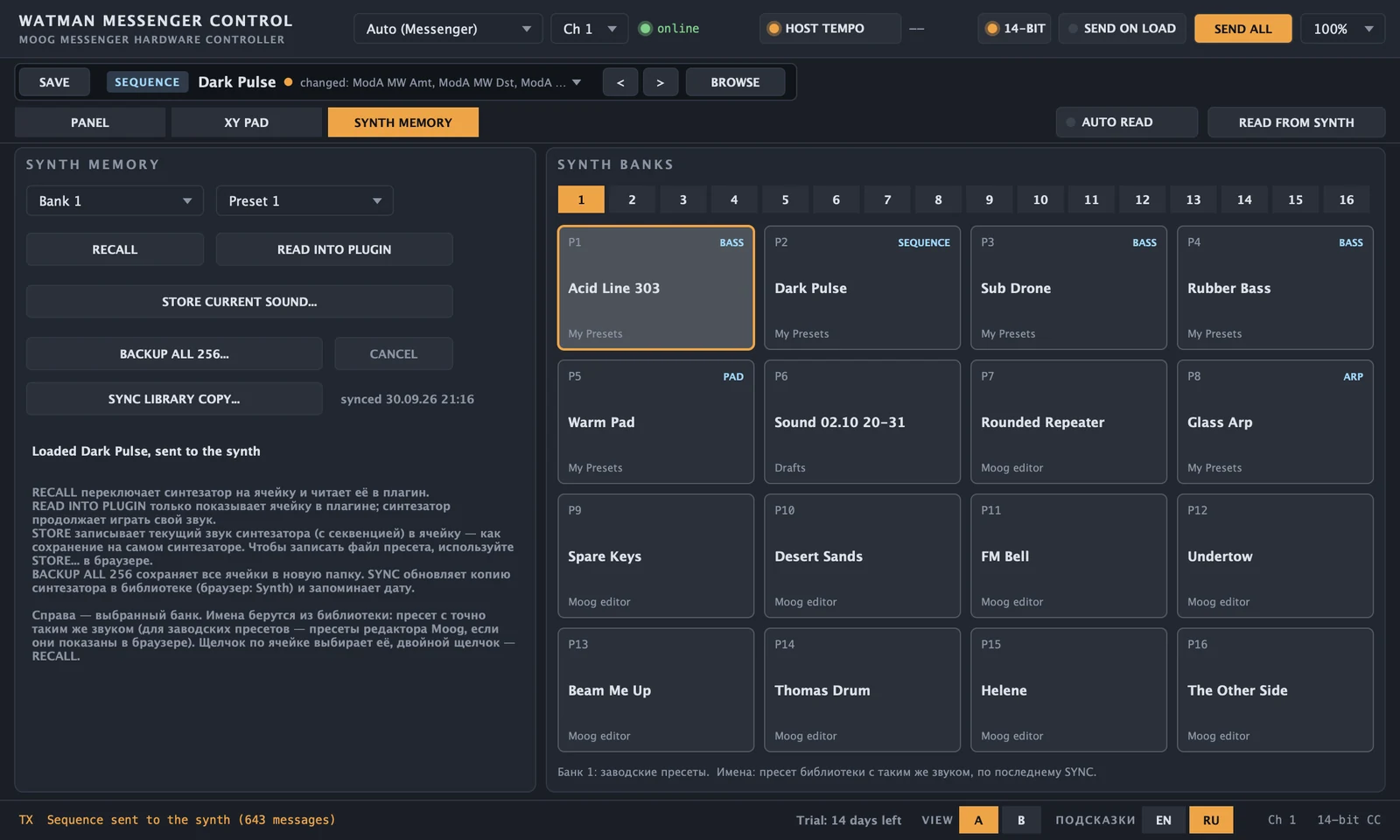1400x840 pixels.
Task: Switch to the XY PAD tab
Action: click(247, 122)
